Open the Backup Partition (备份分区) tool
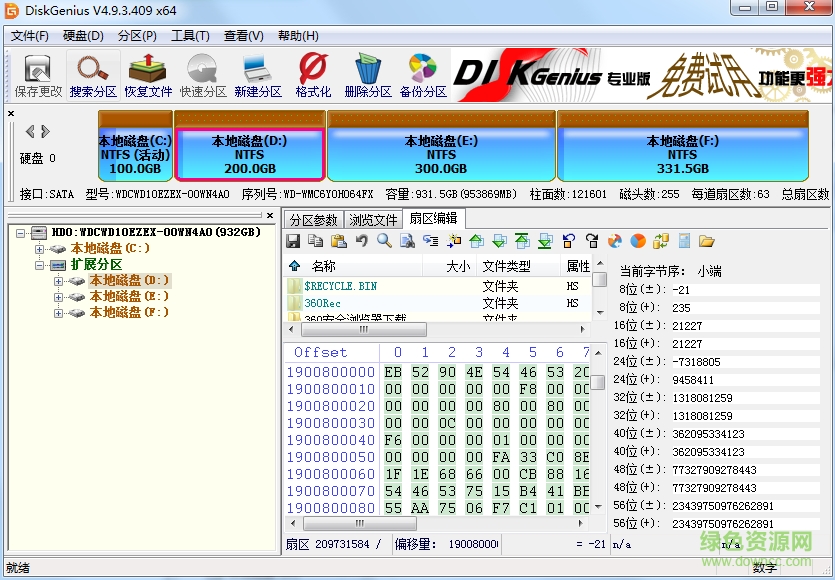 coord(421,70)
